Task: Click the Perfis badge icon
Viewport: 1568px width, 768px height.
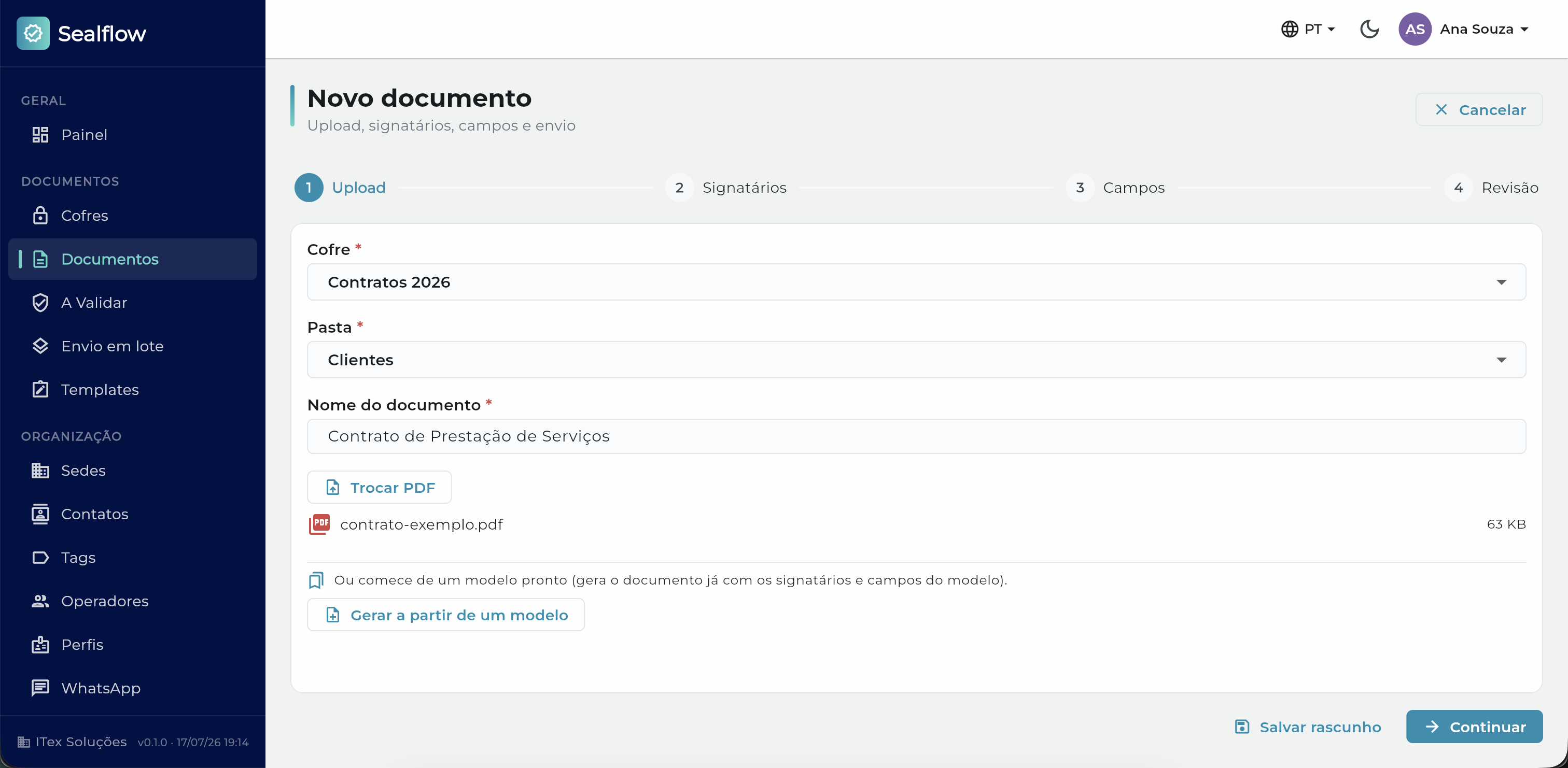Action: click(x=40, y=645)
